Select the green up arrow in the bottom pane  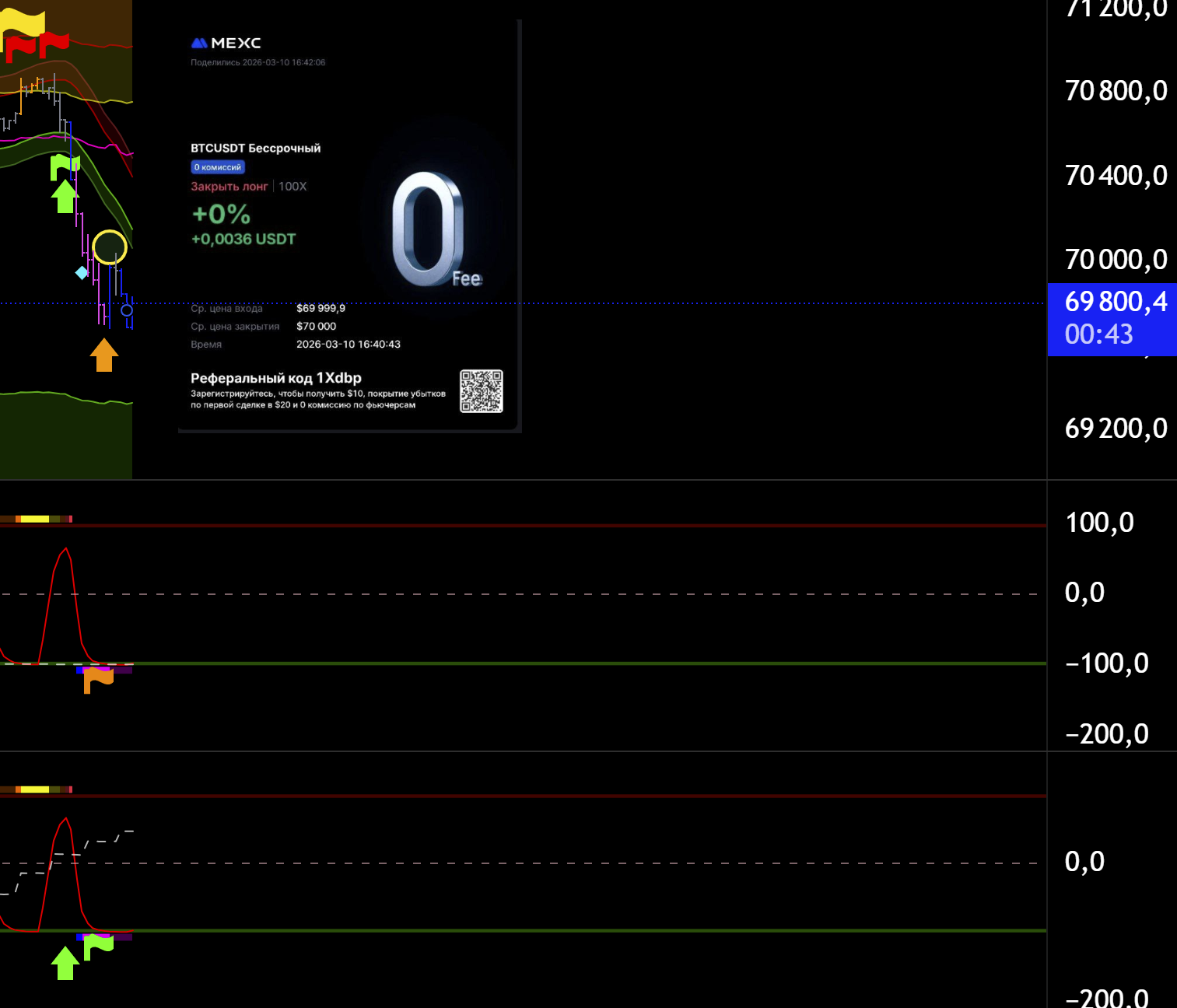click(x=65, y=963)
